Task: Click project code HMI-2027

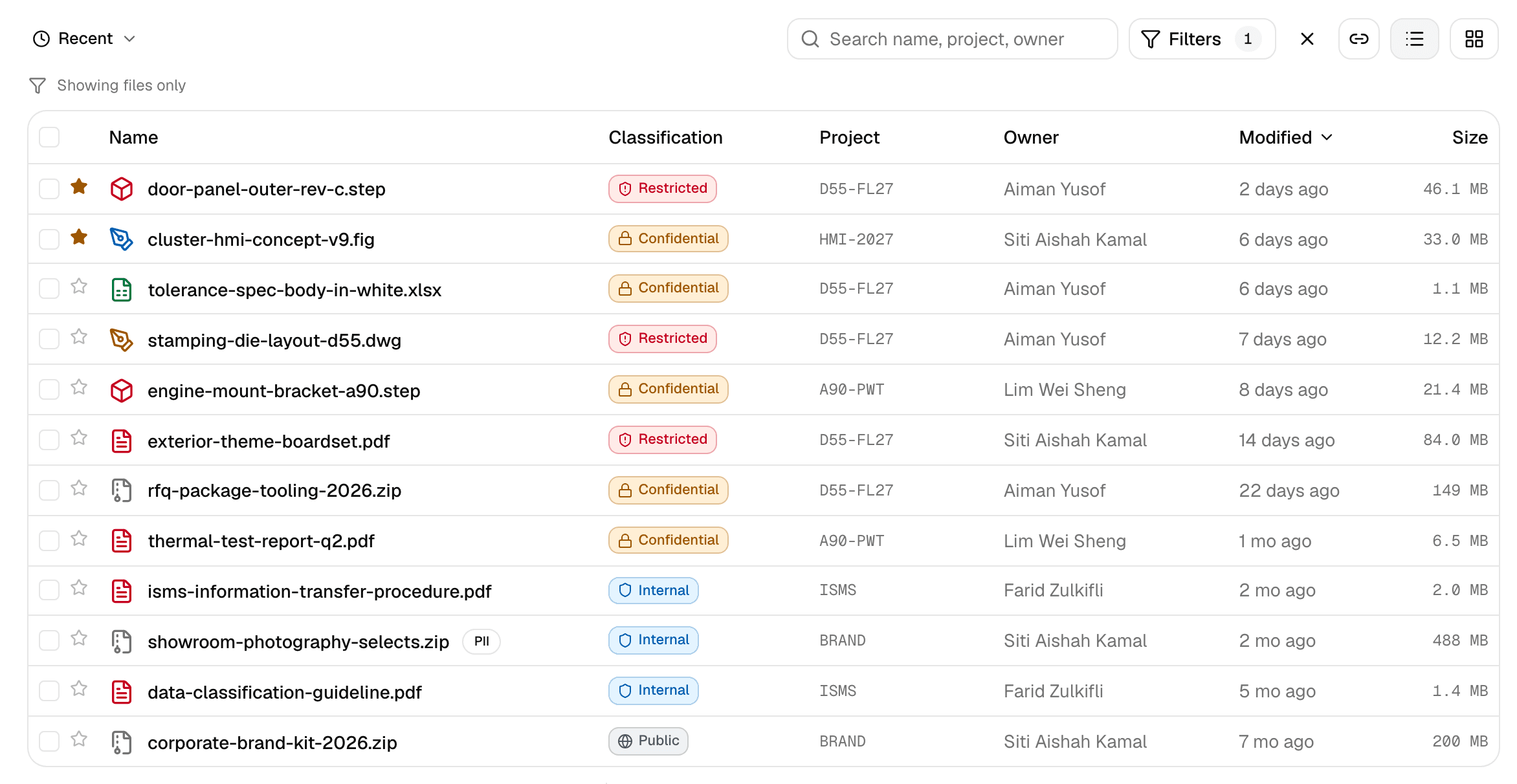Action: pos(856,239)
